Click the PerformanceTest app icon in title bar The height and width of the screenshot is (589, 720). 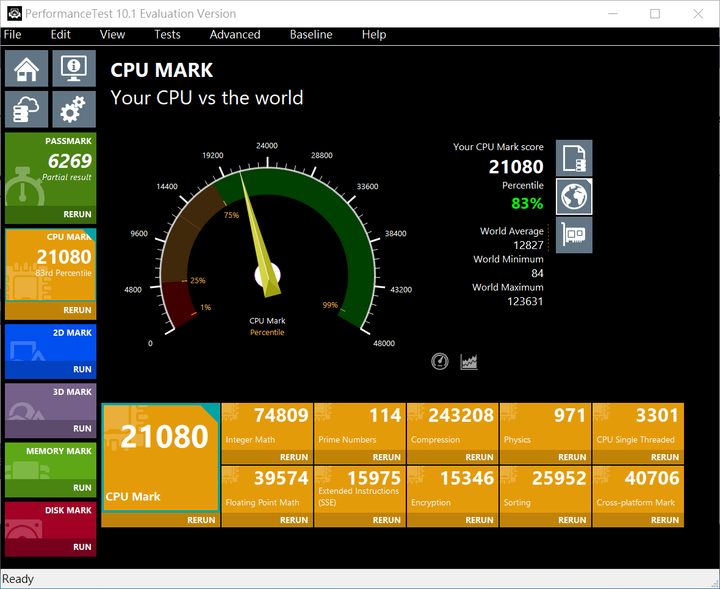pyautogui.click(x=14, y=13)
